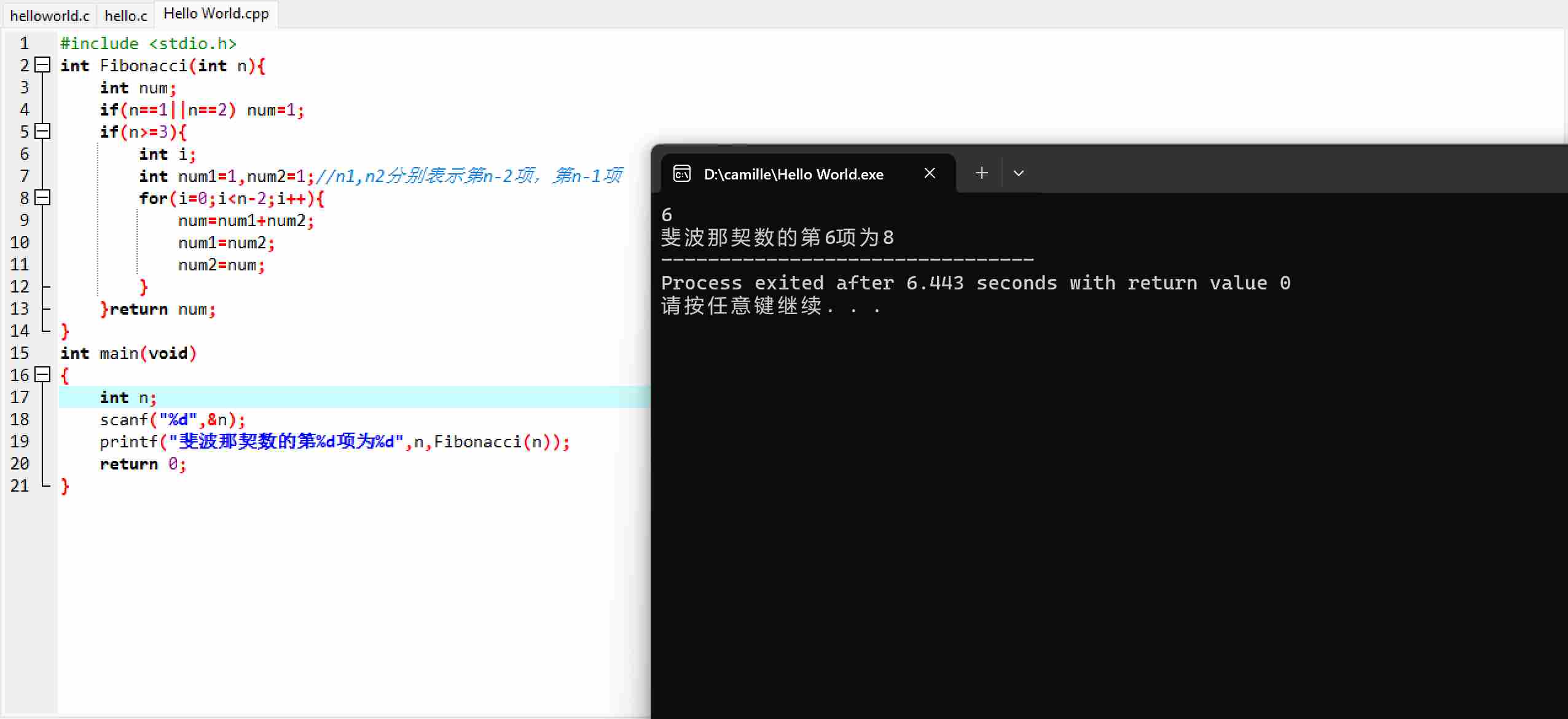Collapse the Fibonacci function fold on line 2
The height and width of the screenshot is (719, 1568).
(42, 65)
